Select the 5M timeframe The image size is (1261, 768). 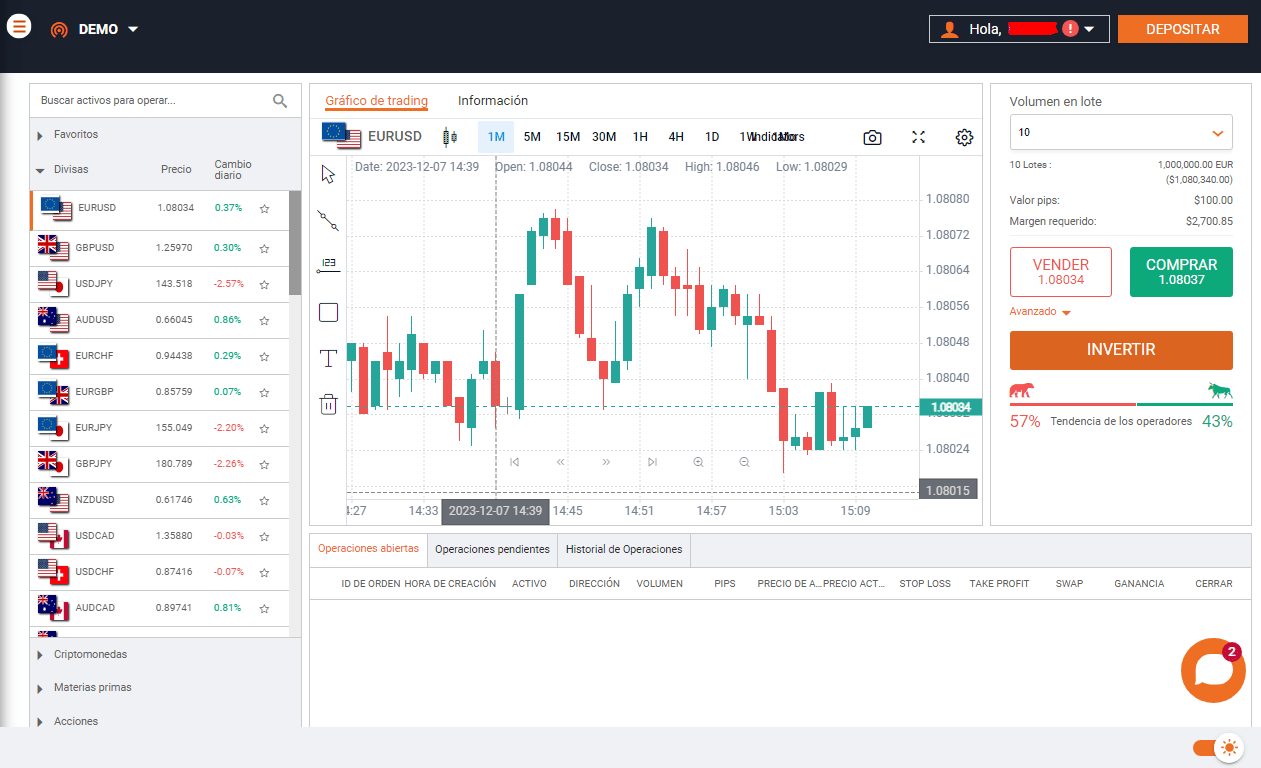pyautogui.click(x=532, y=137)
